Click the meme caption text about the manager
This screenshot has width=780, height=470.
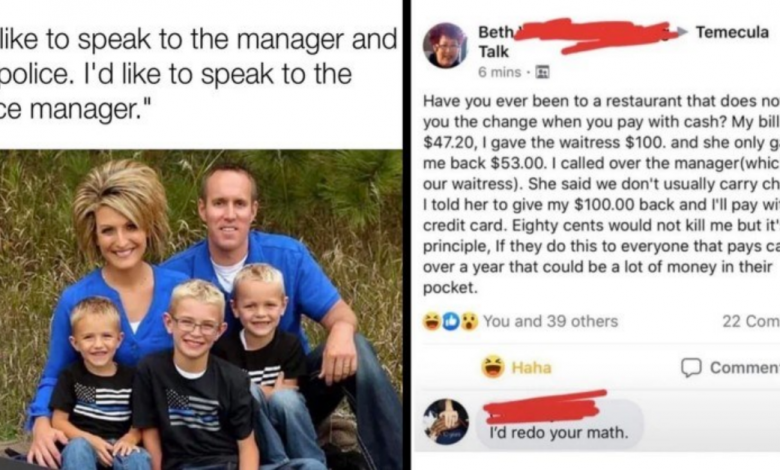click(199, 74)
